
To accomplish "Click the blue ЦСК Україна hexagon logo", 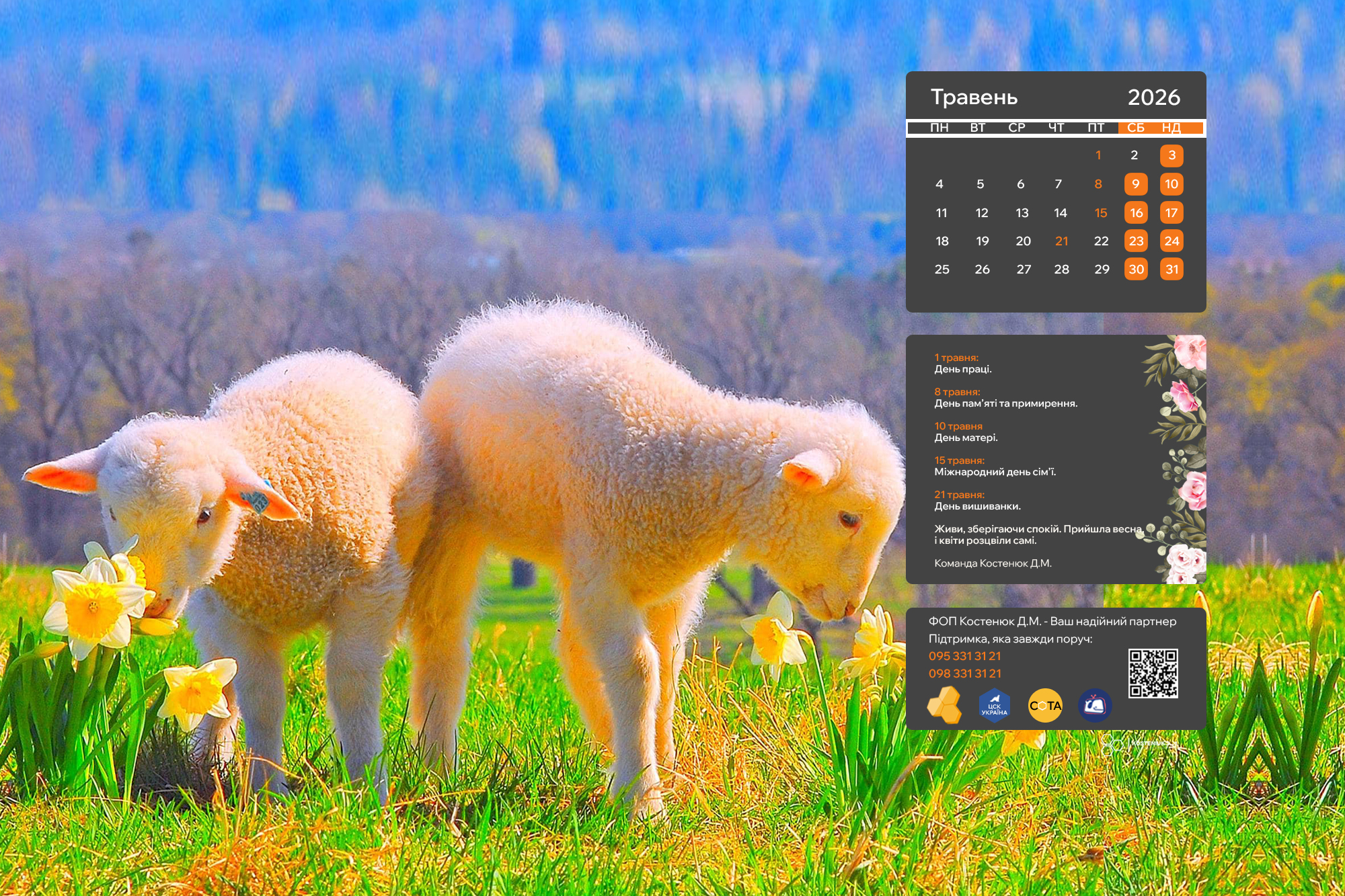I will click(994, 706).
